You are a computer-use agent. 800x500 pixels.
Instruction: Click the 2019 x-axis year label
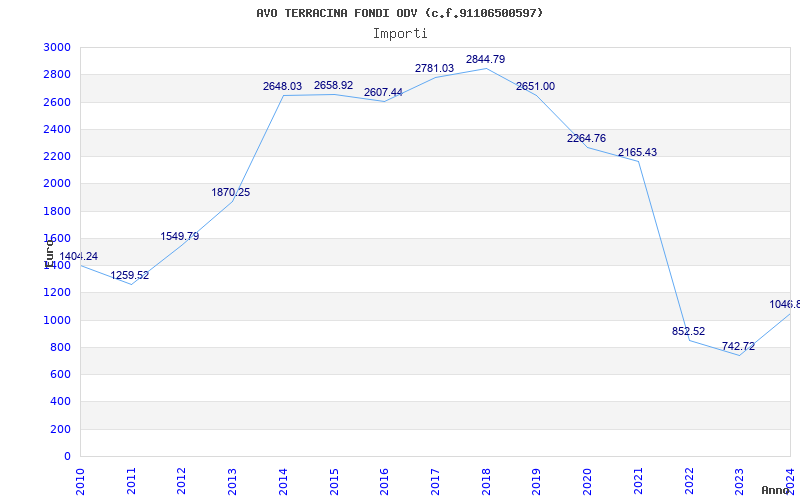[536, 481]
